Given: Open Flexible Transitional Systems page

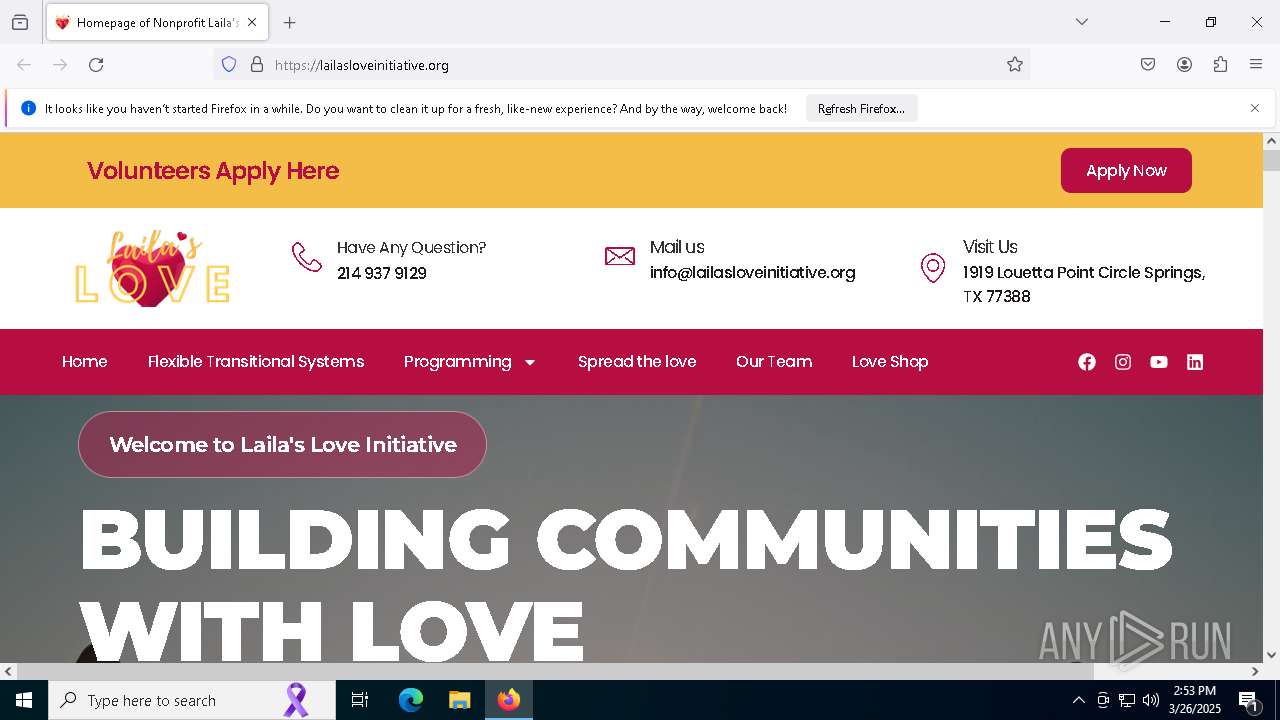Looking at the screenshot, I should tap(256, 362).
